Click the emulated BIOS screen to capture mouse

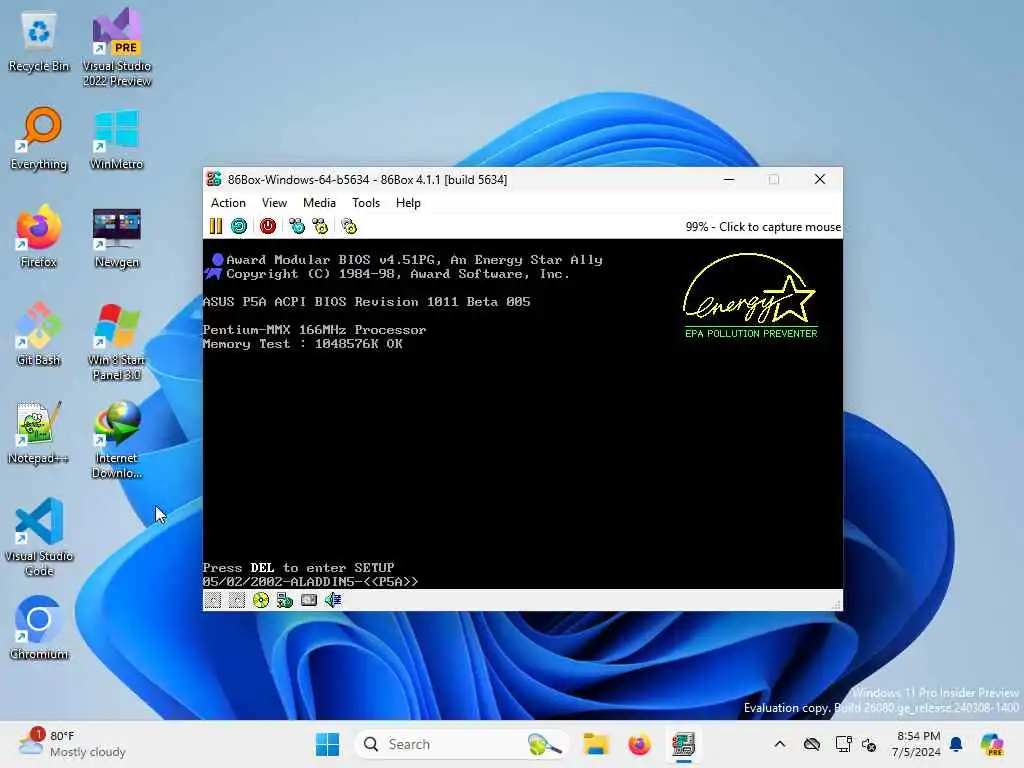point(522,414)
